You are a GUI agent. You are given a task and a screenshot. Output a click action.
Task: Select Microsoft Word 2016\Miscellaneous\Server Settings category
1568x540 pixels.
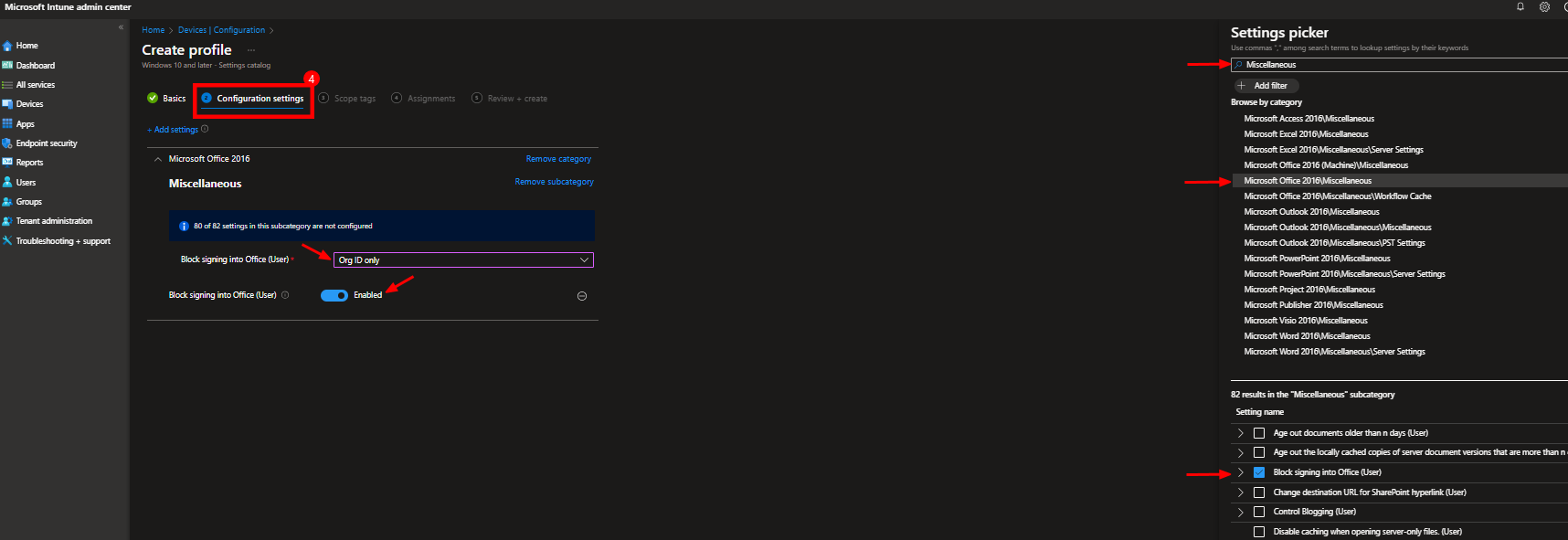[1334, 352]
